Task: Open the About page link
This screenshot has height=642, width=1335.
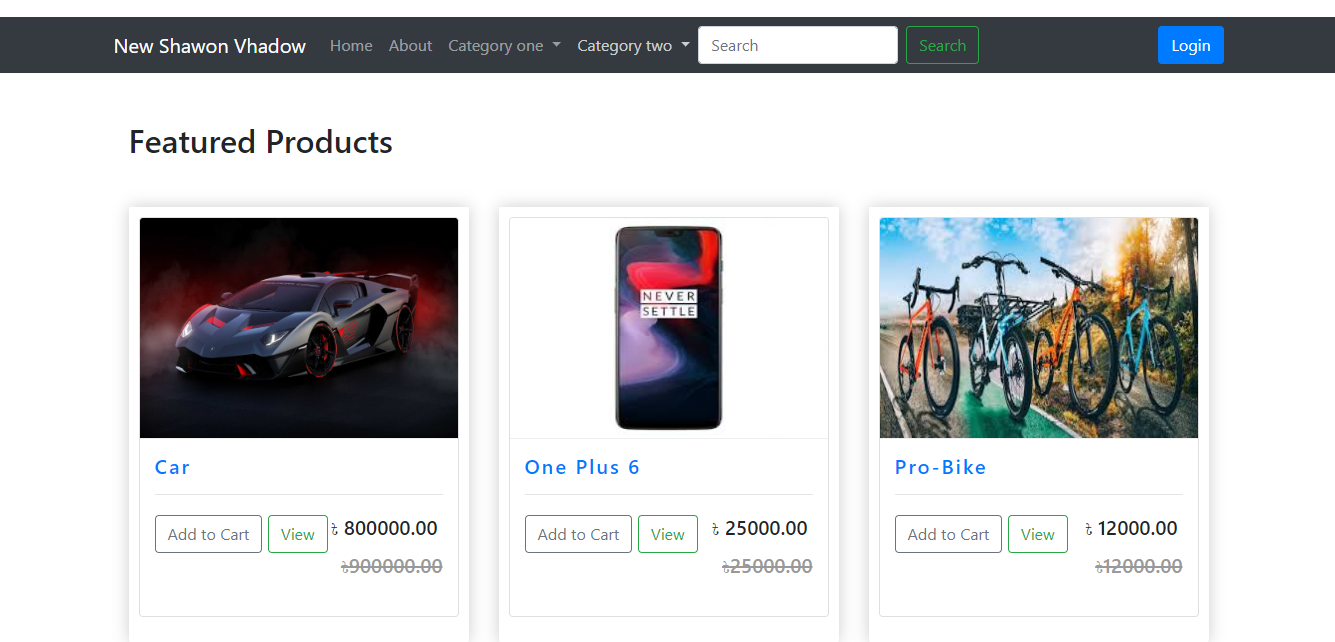Action: click(410, 46)
